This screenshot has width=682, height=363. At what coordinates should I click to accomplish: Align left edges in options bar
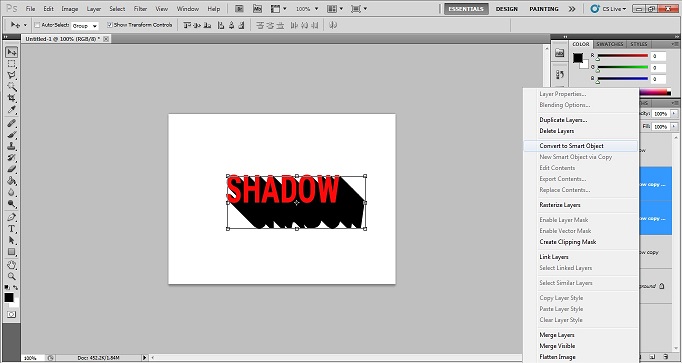tap(221, 25)
